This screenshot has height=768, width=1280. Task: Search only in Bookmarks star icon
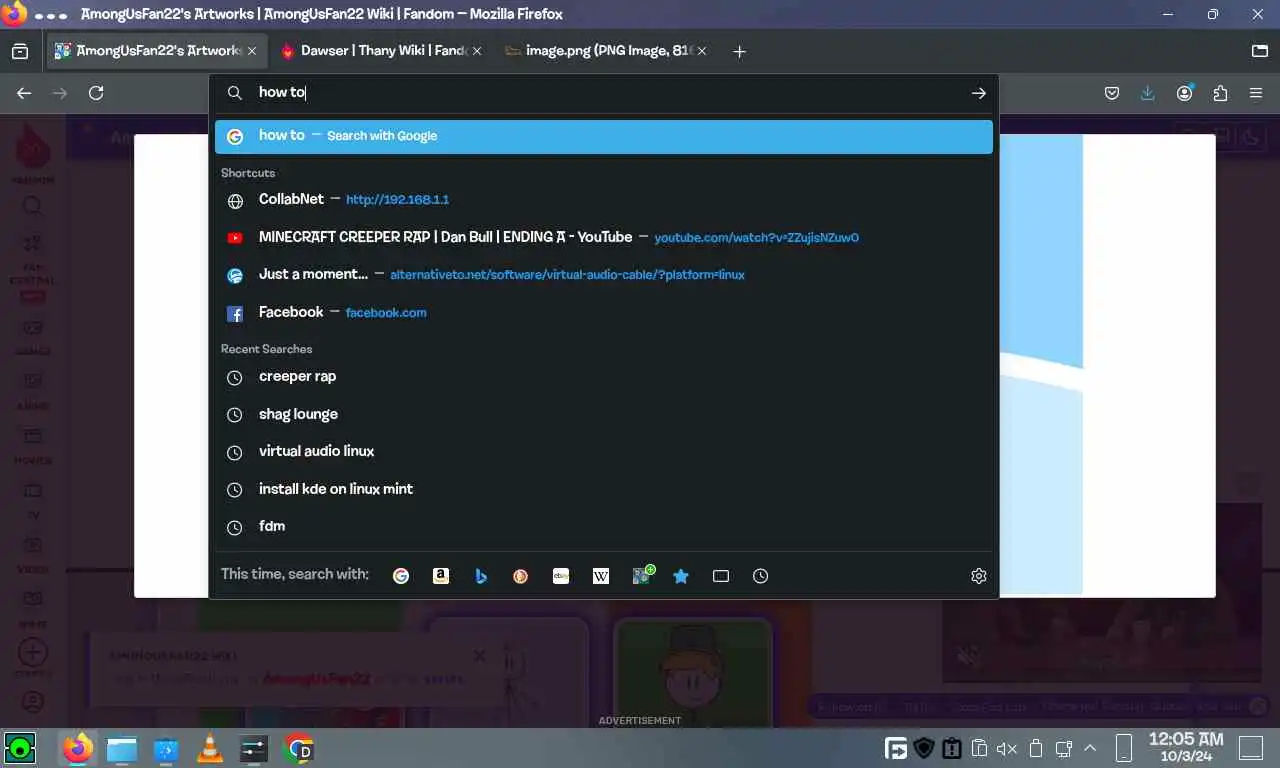pyautogui.click(x=681, y=576)
